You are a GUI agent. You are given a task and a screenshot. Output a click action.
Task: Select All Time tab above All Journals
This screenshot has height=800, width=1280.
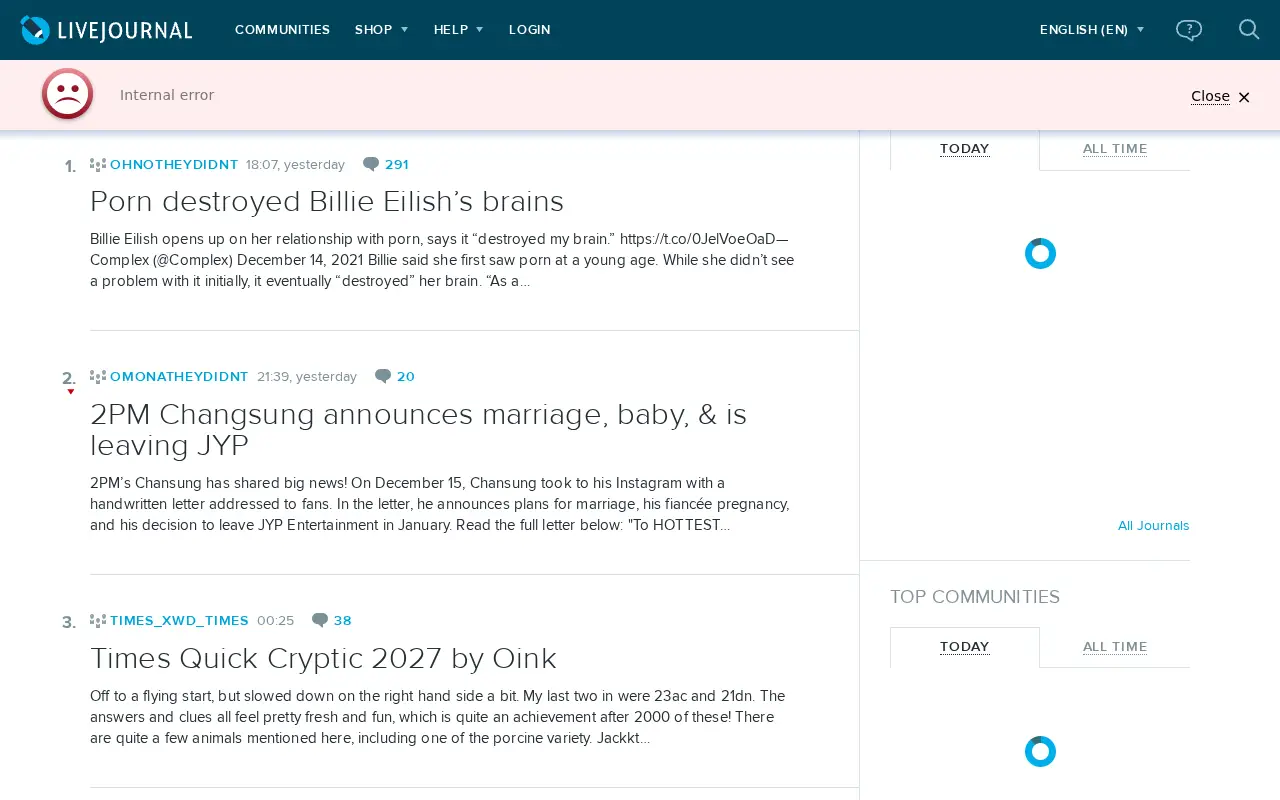click(x=1115, y=149)
